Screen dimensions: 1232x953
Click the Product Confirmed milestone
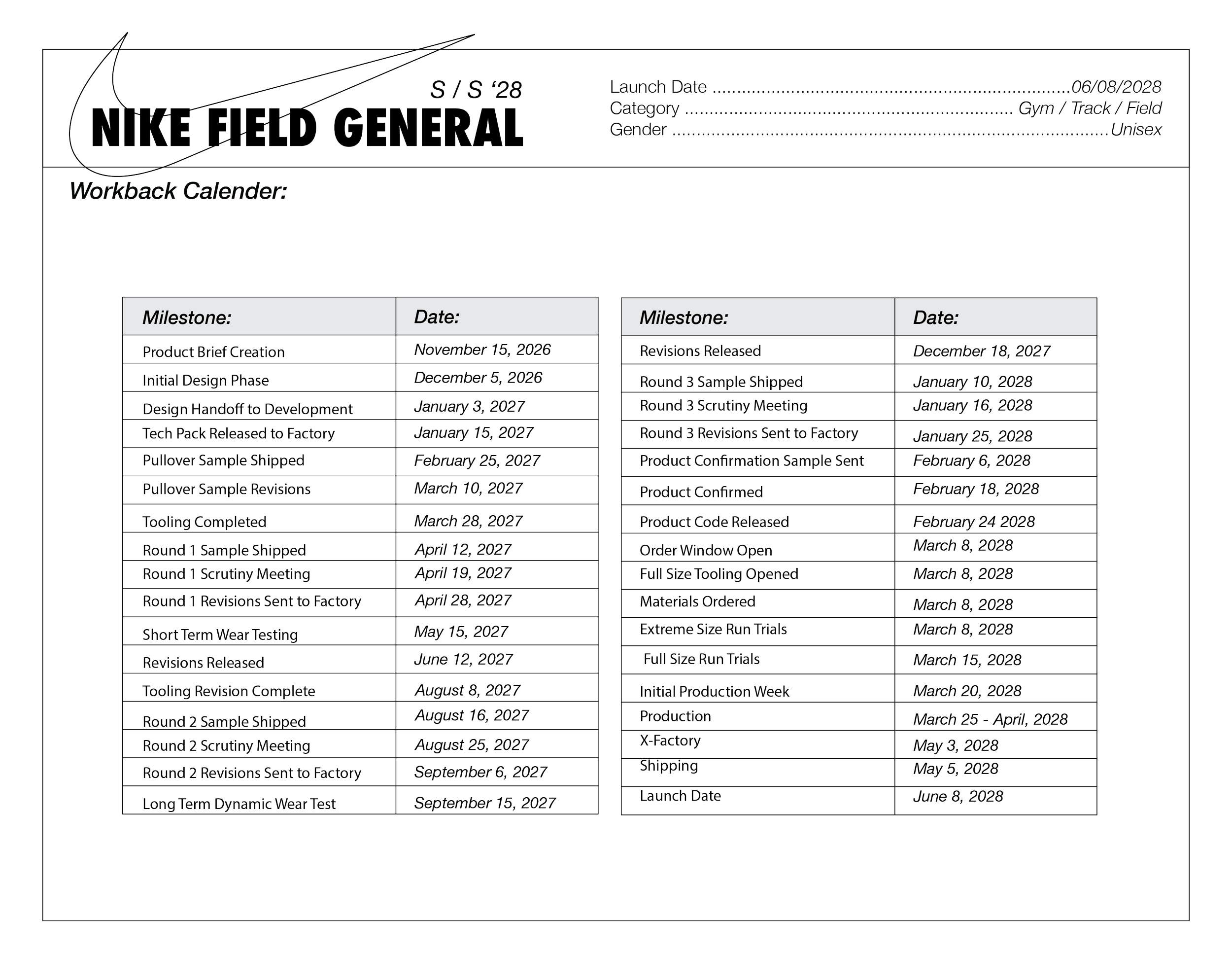701,492
